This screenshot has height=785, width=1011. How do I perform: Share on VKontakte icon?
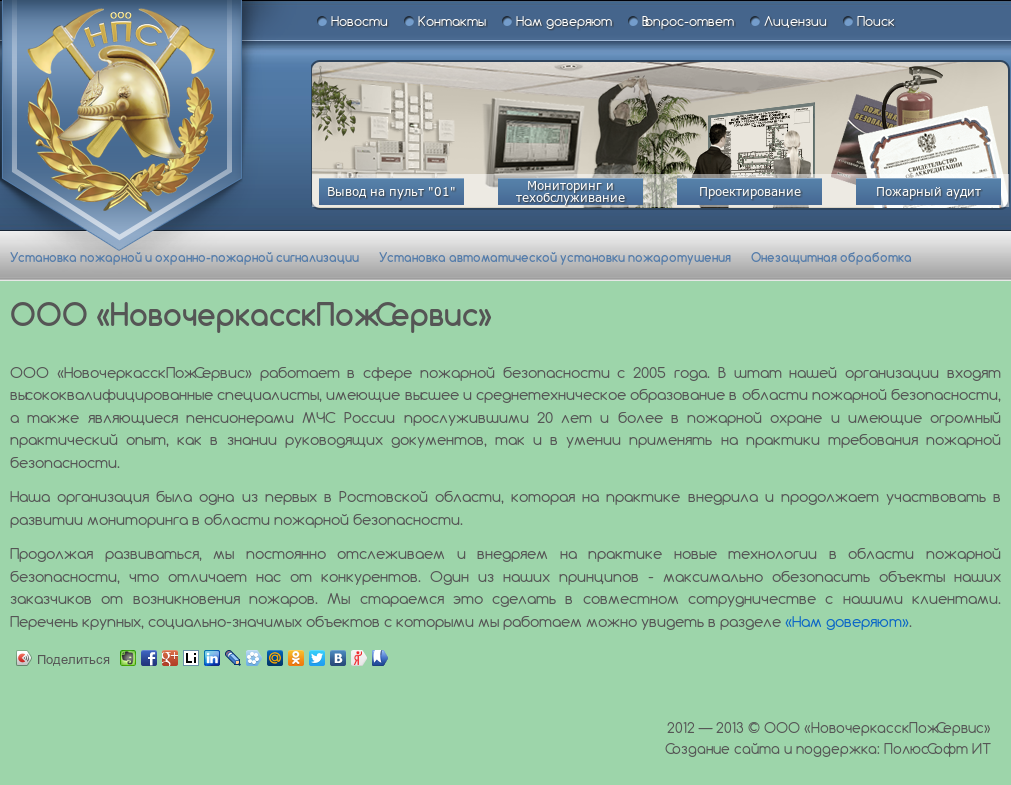[x=338, y=658]
